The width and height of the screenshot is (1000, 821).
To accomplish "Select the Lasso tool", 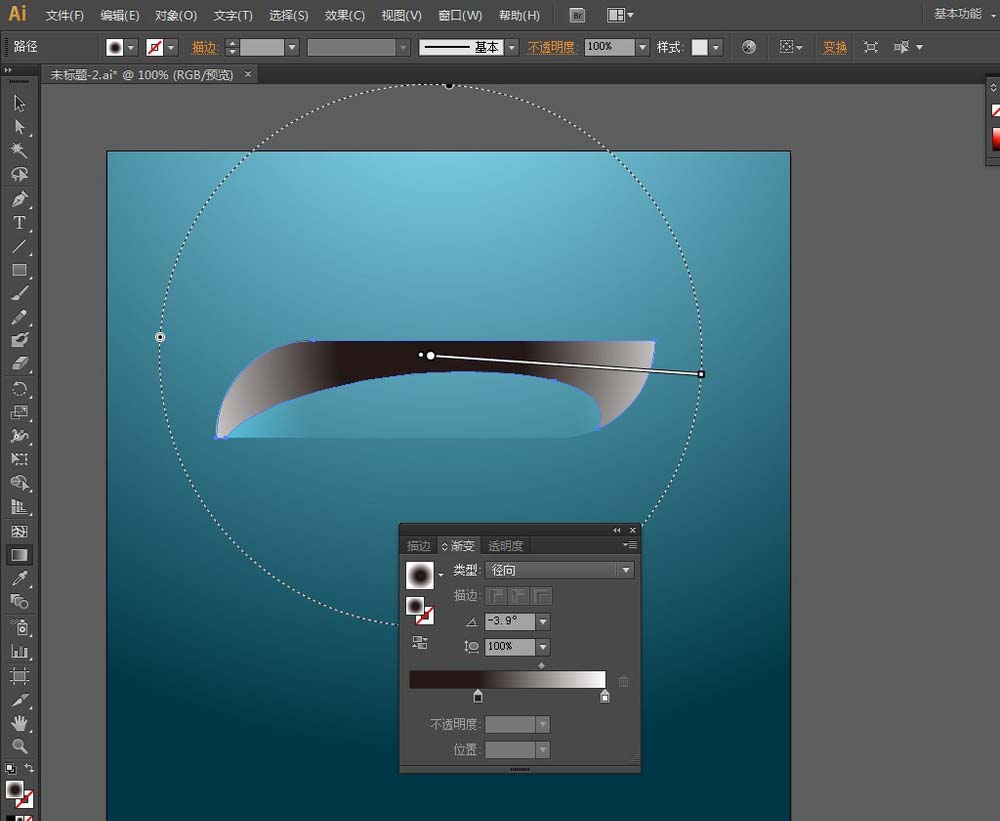I will tap(19, 174).
